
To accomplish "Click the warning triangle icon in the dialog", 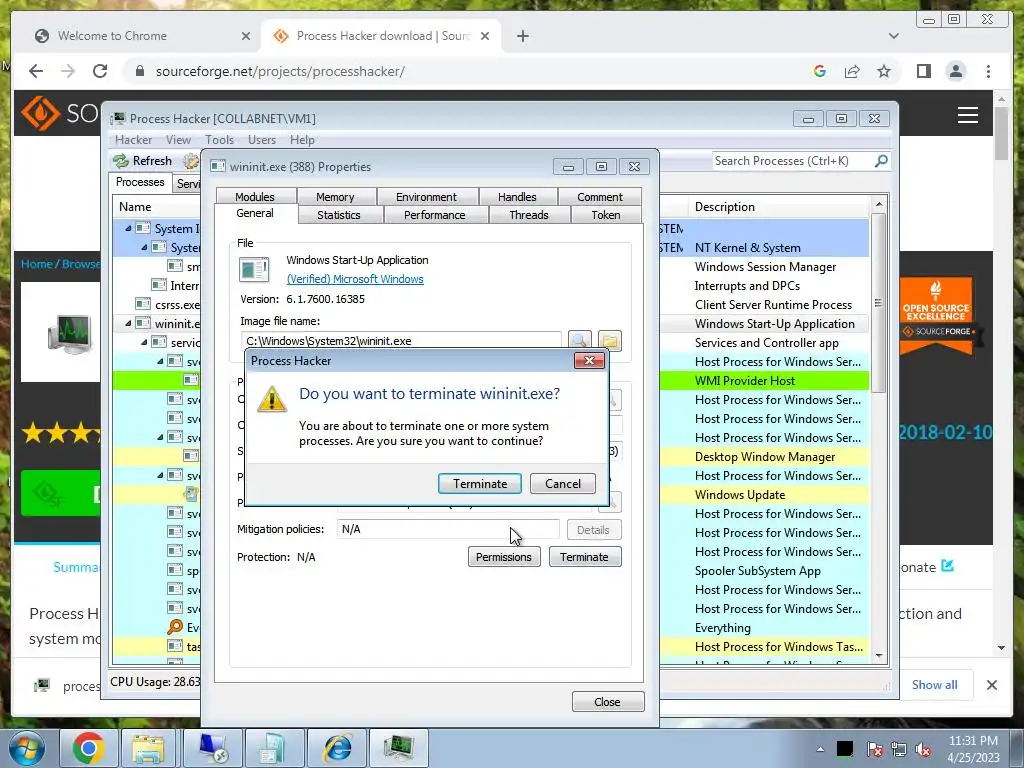I will pyautogui.click(x=272, y=398).
